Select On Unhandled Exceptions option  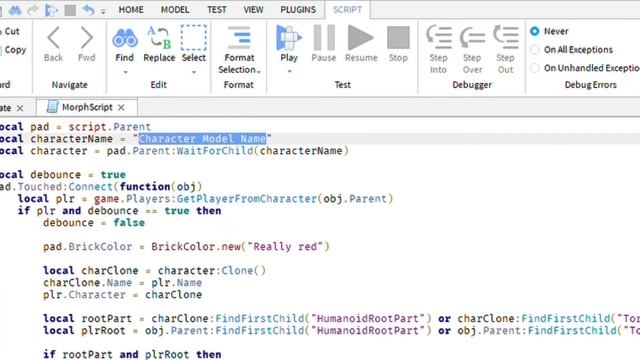[x=535, y=68]
